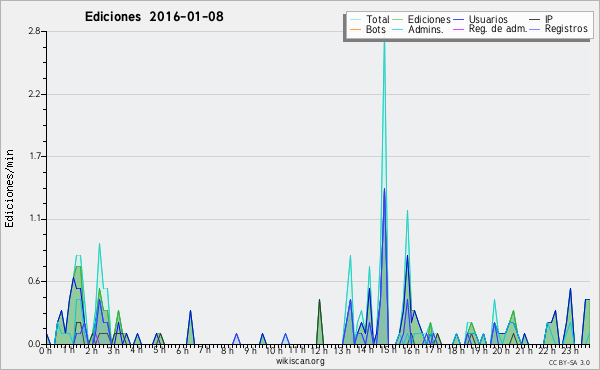The image size is (600, 370).
Task: Click the '3 h' x-axis label
Action: pyautogui.click(x=114, y=350)
